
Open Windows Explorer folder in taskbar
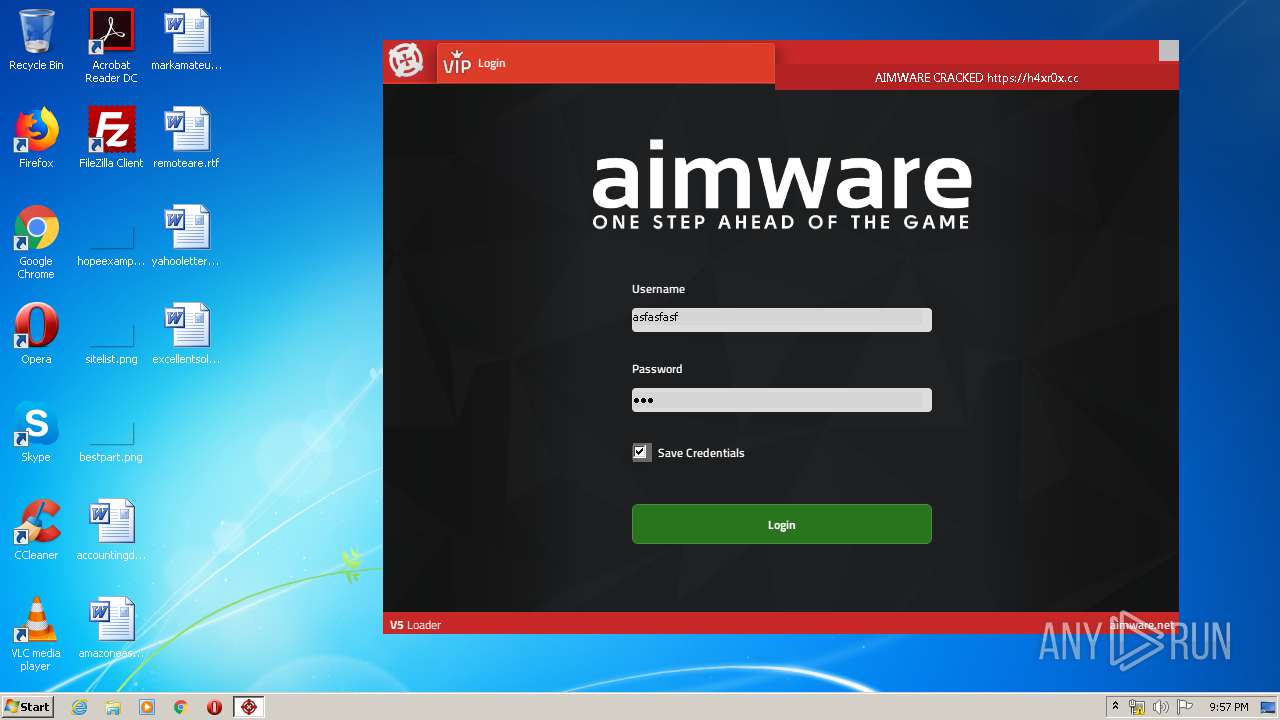(x=113, y=707)
